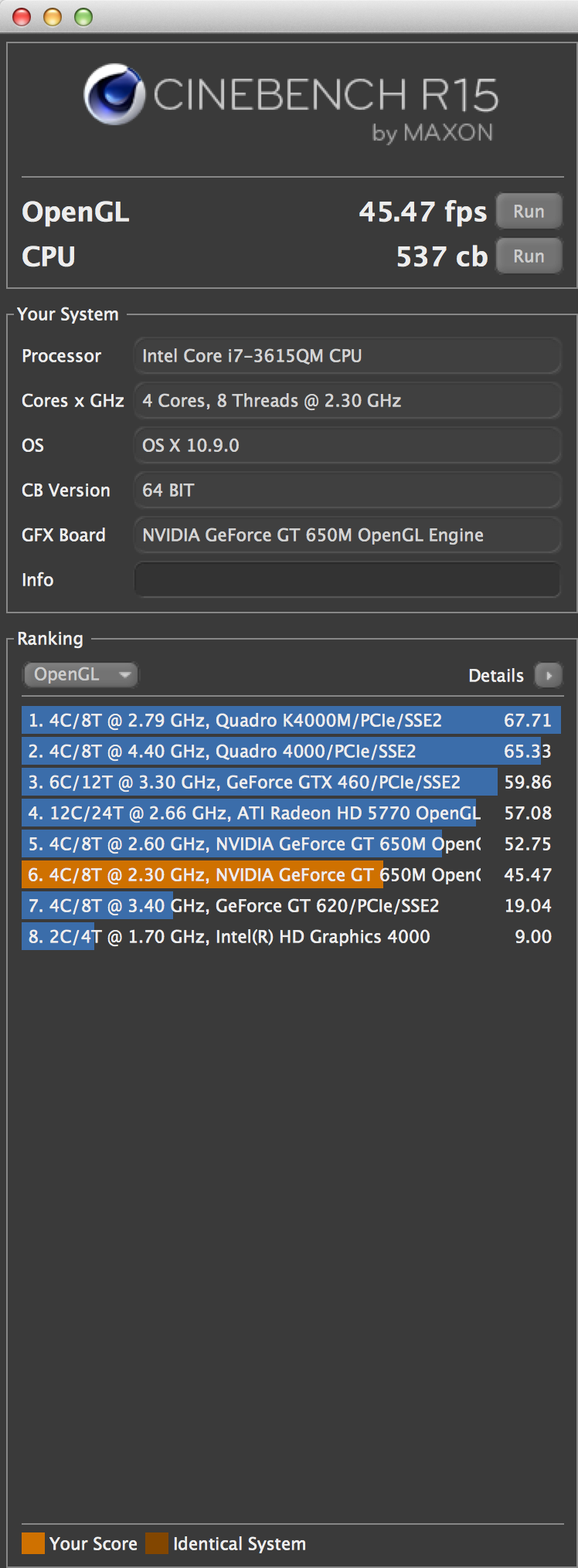Click the Cinebench logo sphere icon
Screen dimensions: 578x1568
coord(114,94)
